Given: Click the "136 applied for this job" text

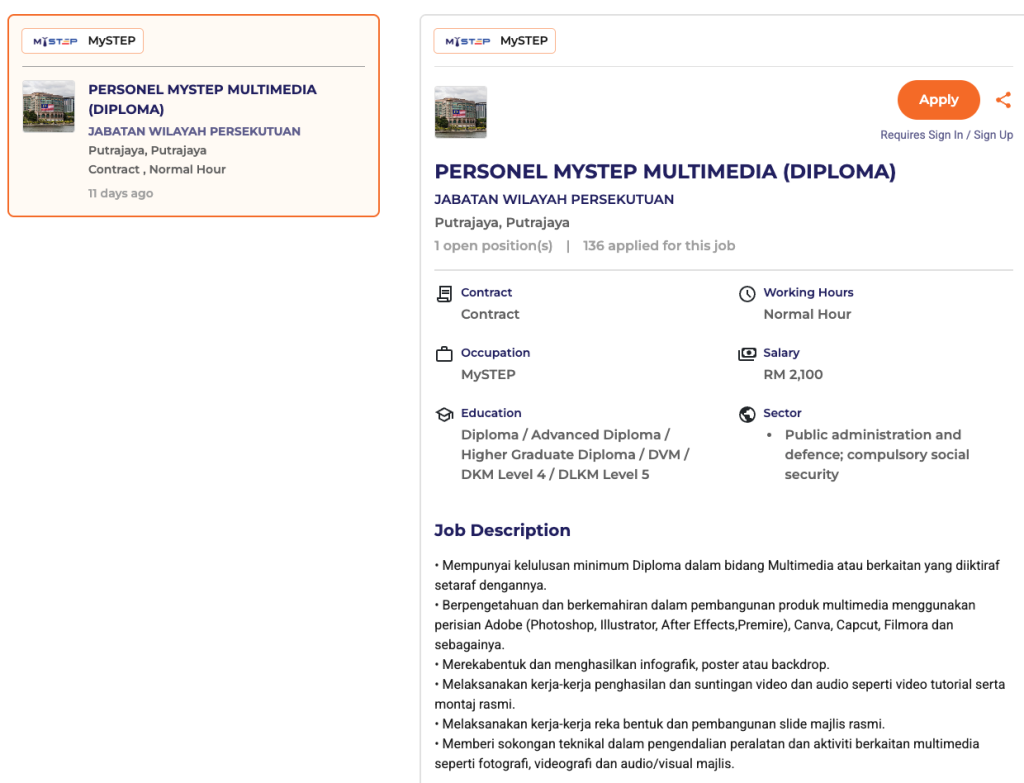Looking at the screenshot, I should point(659,245).
